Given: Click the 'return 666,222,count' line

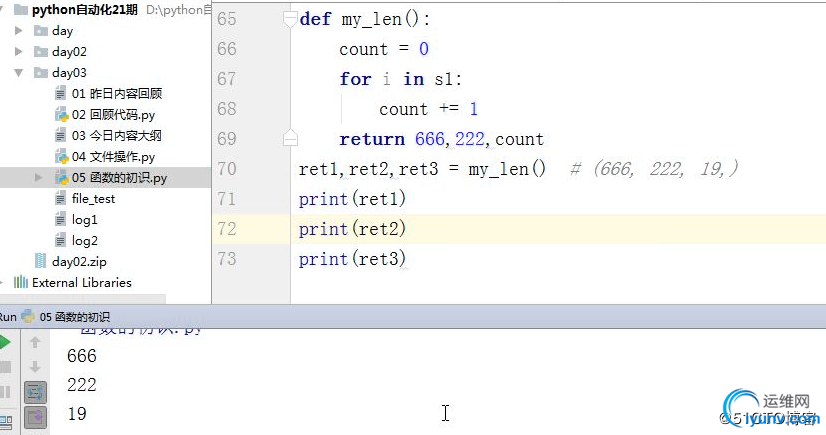Looking at the screenshot, I should [441, 139].
